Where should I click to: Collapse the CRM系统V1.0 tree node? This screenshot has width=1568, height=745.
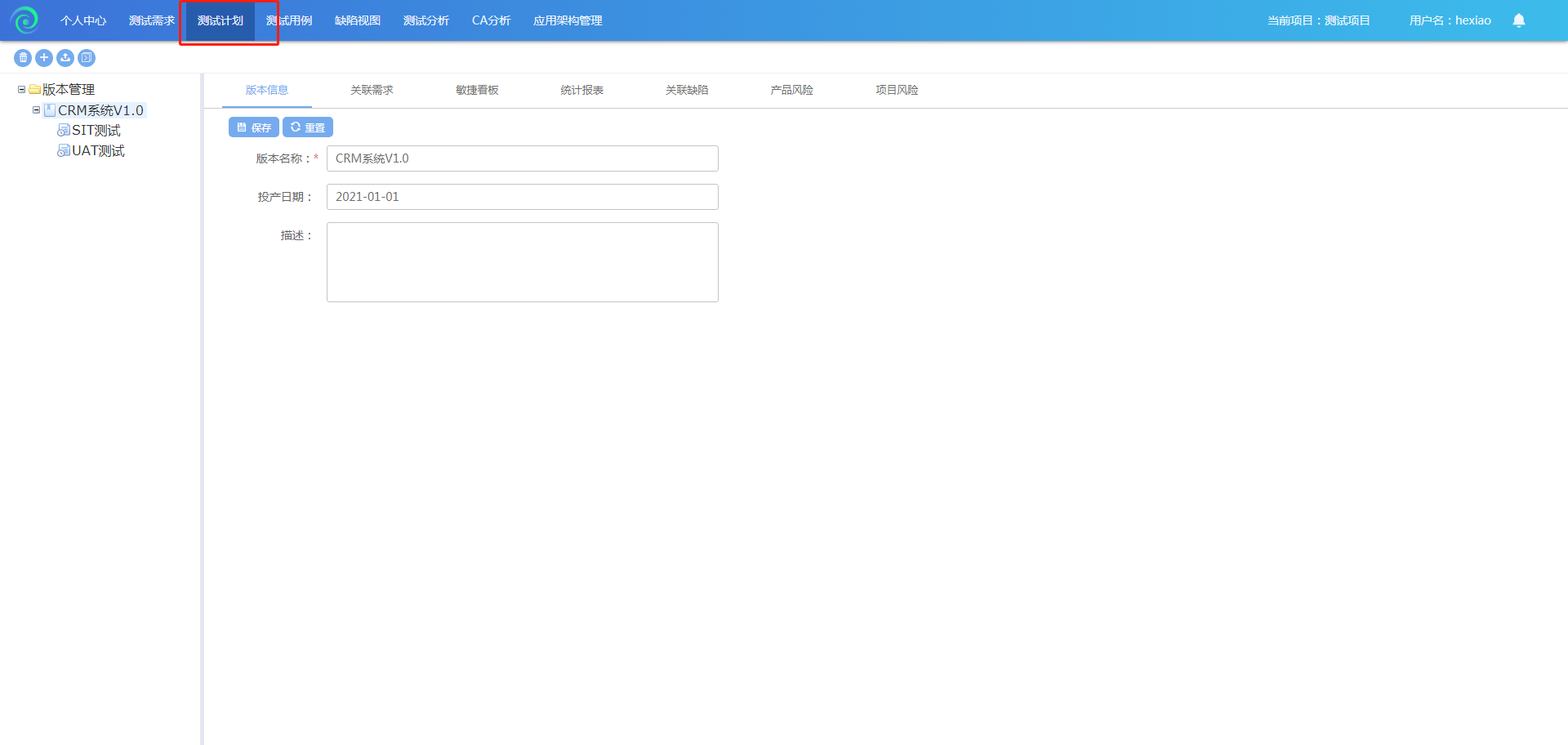point(36,109)
